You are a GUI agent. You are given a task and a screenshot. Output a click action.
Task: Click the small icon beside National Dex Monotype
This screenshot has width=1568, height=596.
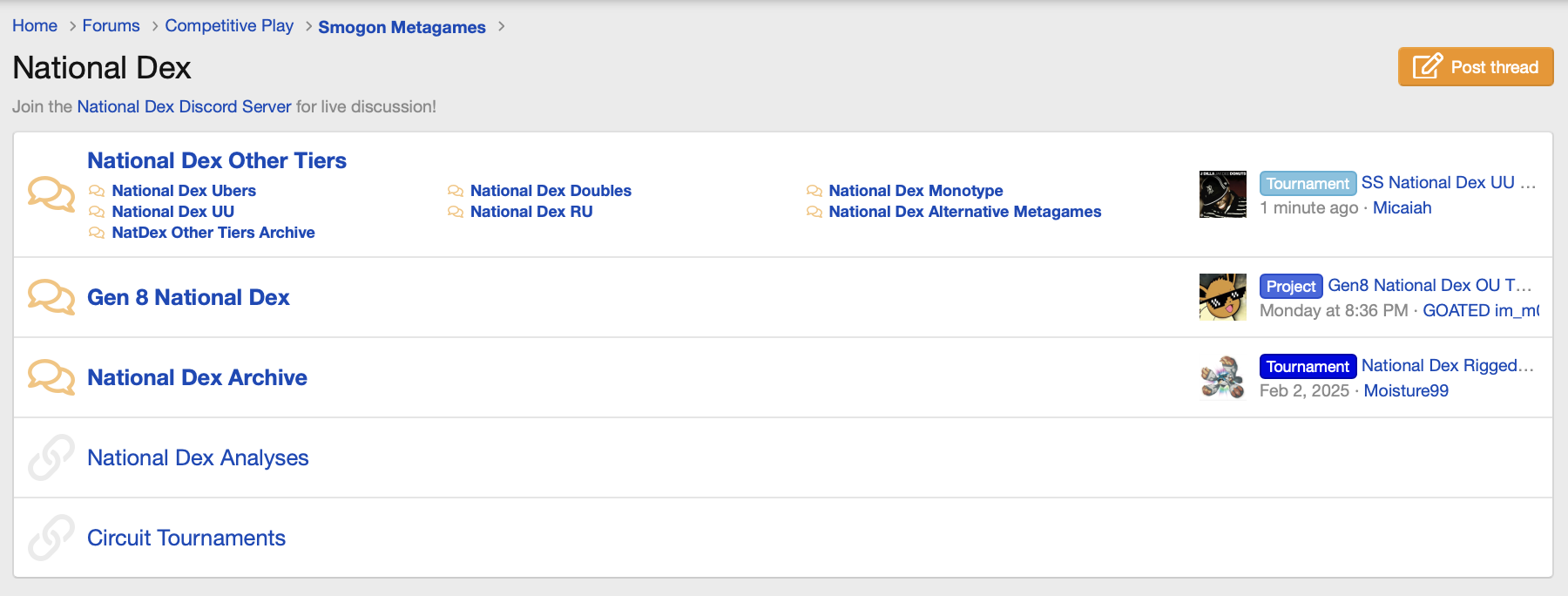pyautogui.click(x=814, y=191)
